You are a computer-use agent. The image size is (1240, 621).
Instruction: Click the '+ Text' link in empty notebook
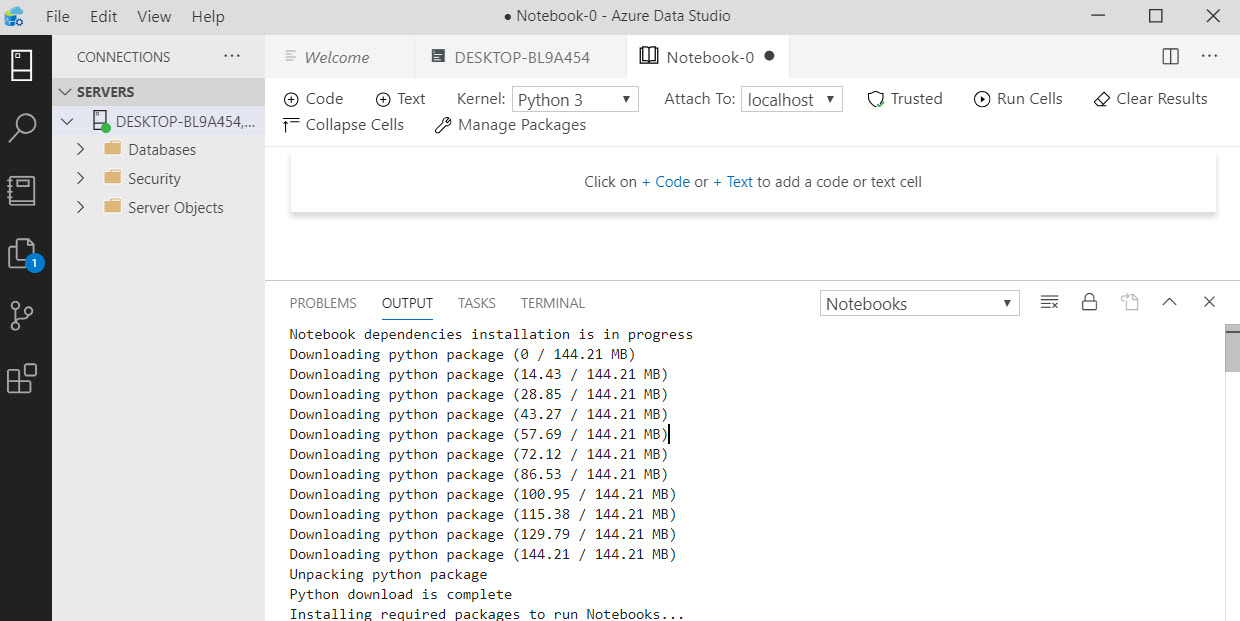tap(733, 182)
